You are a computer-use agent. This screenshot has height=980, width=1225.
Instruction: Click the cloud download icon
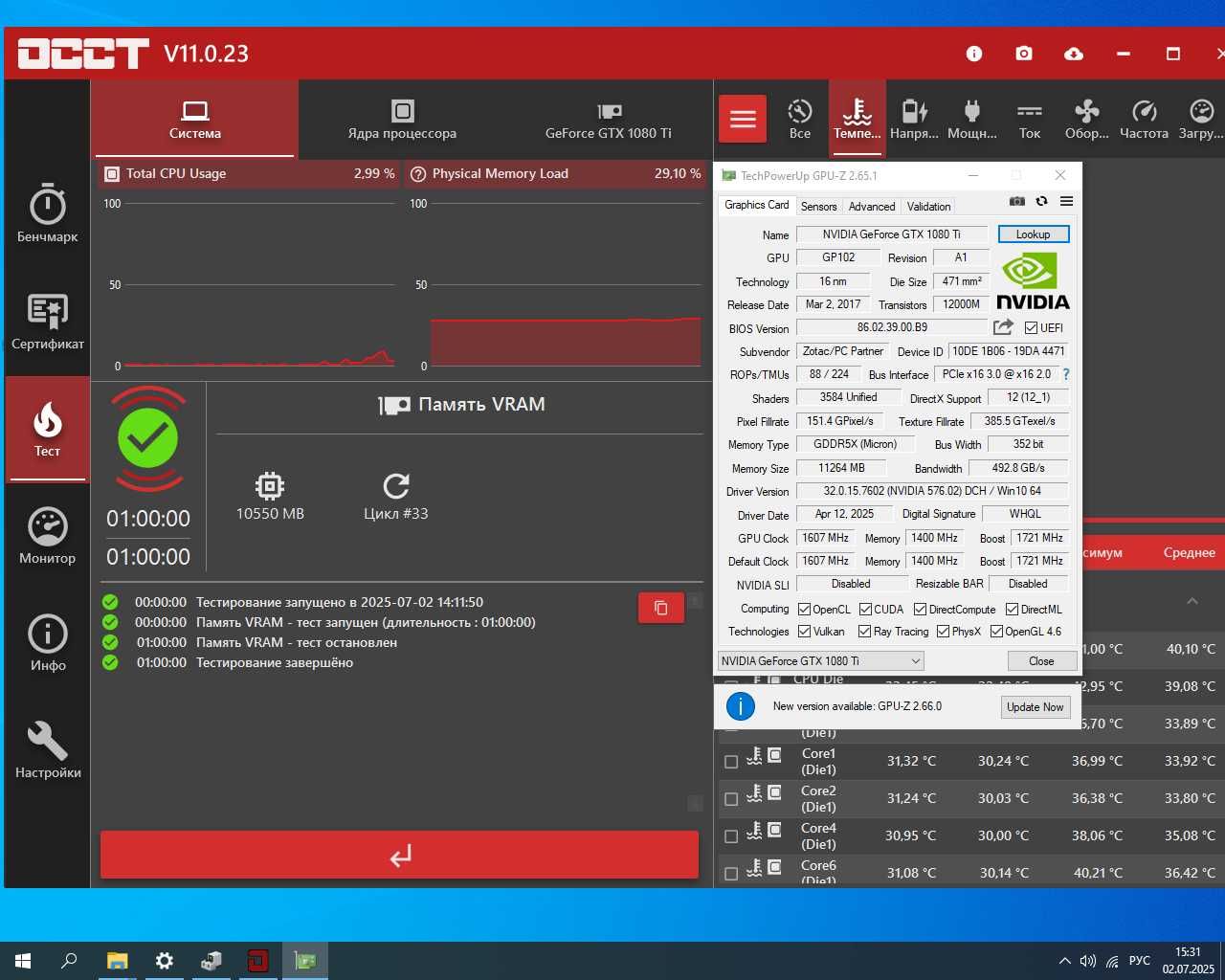(x=1074, y=54)
